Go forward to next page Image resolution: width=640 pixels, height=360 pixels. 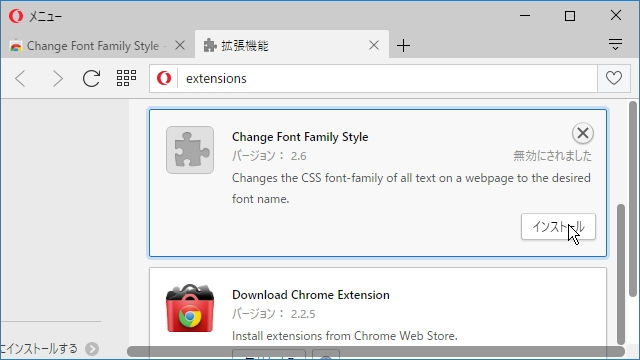[x=58, y=78]
